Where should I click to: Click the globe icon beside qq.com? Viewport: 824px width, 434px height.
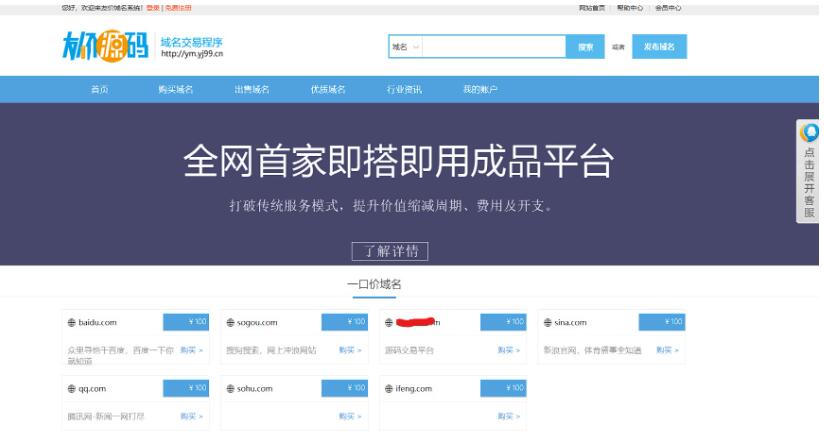pos(71,389)
